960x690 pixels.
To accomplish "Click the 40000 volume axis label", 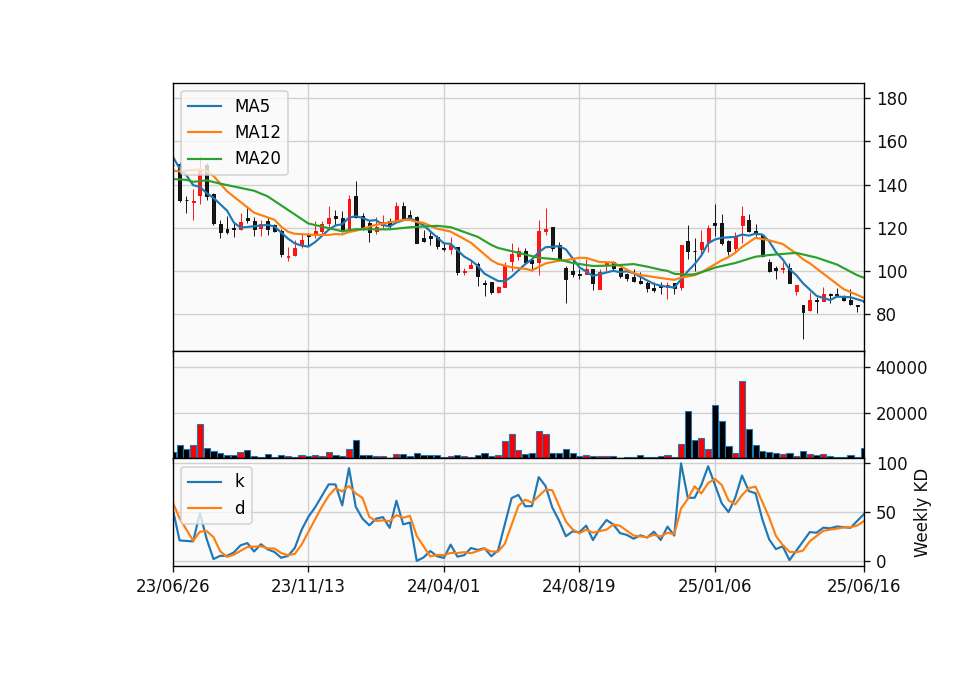I will pyautogui.click(x=902, y=368).
